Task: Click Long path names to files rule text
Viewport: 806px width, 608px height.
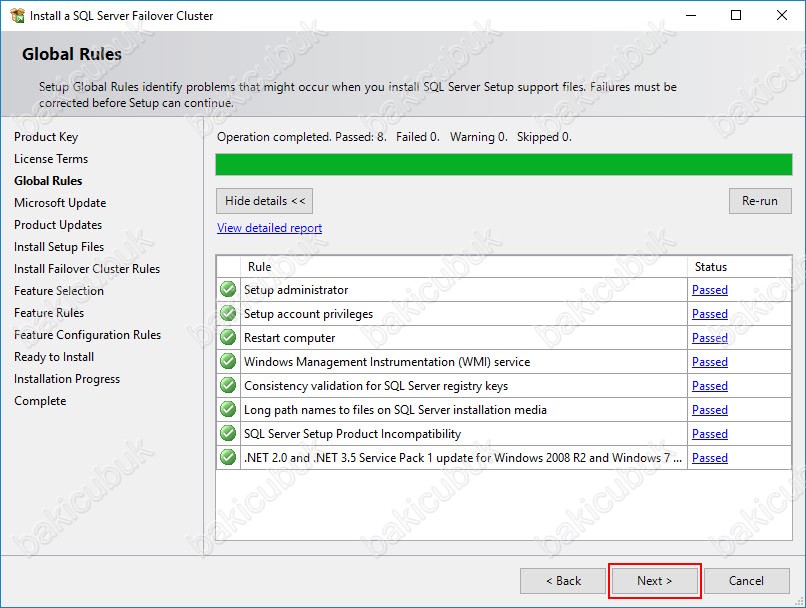Action: click(395, 410)
